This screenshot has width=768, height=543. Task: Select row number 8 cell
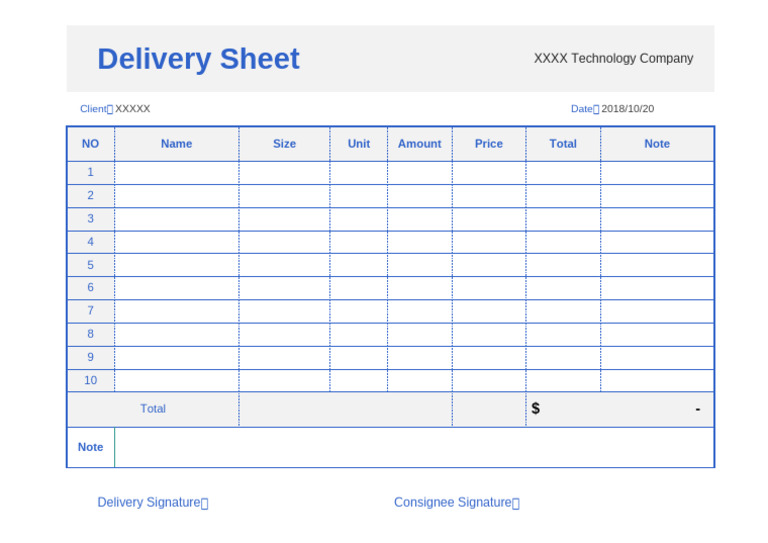pyautogui.click(x=91, y=334)
